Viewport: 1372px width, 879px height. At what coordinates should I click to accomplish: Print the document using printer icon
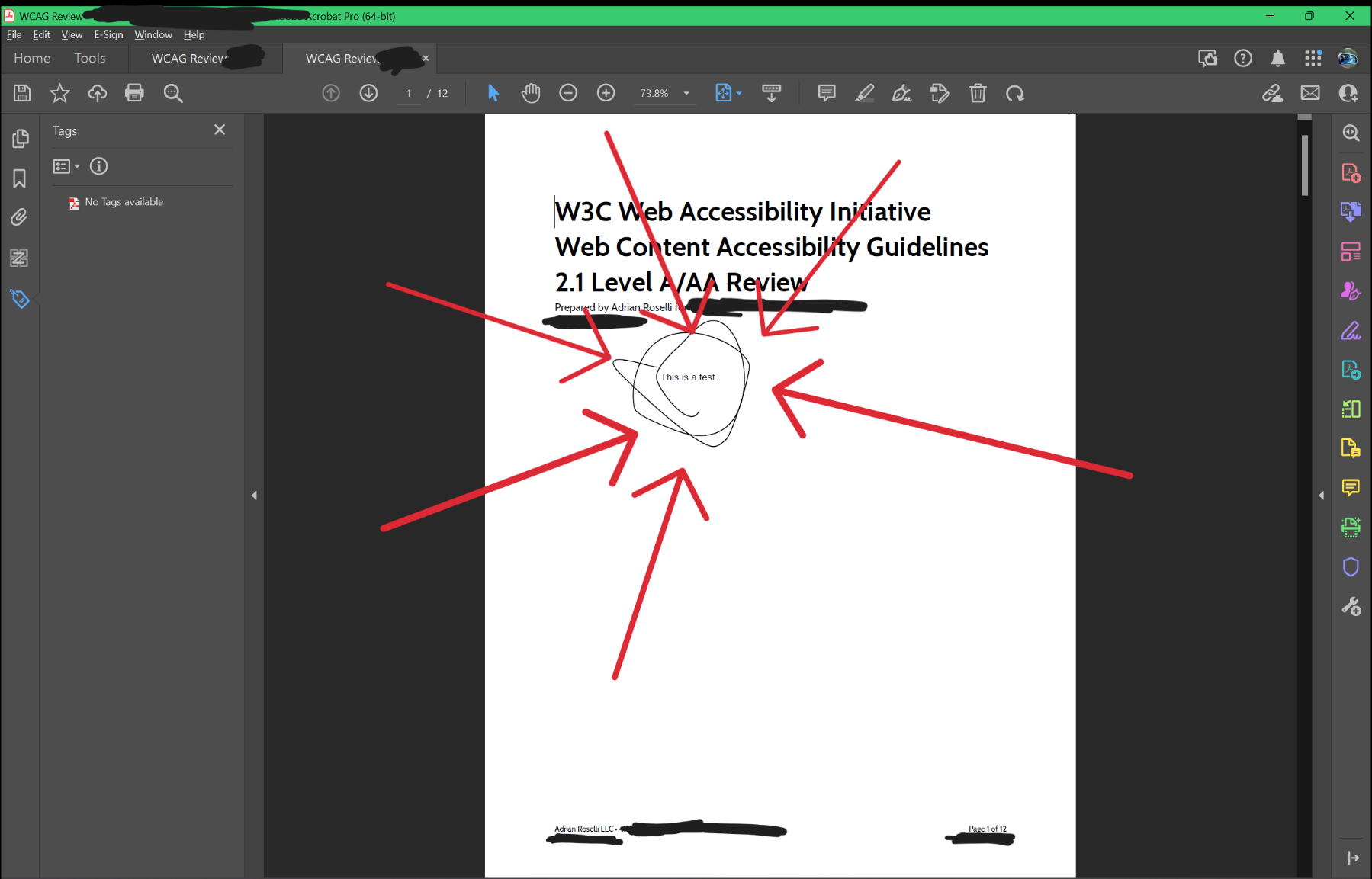[134, 93]
